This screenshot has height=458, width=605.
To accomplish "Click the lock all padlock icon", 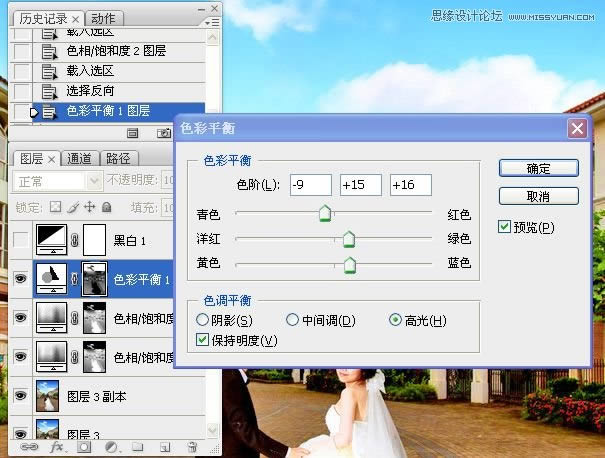I will [x=107, y=207].
